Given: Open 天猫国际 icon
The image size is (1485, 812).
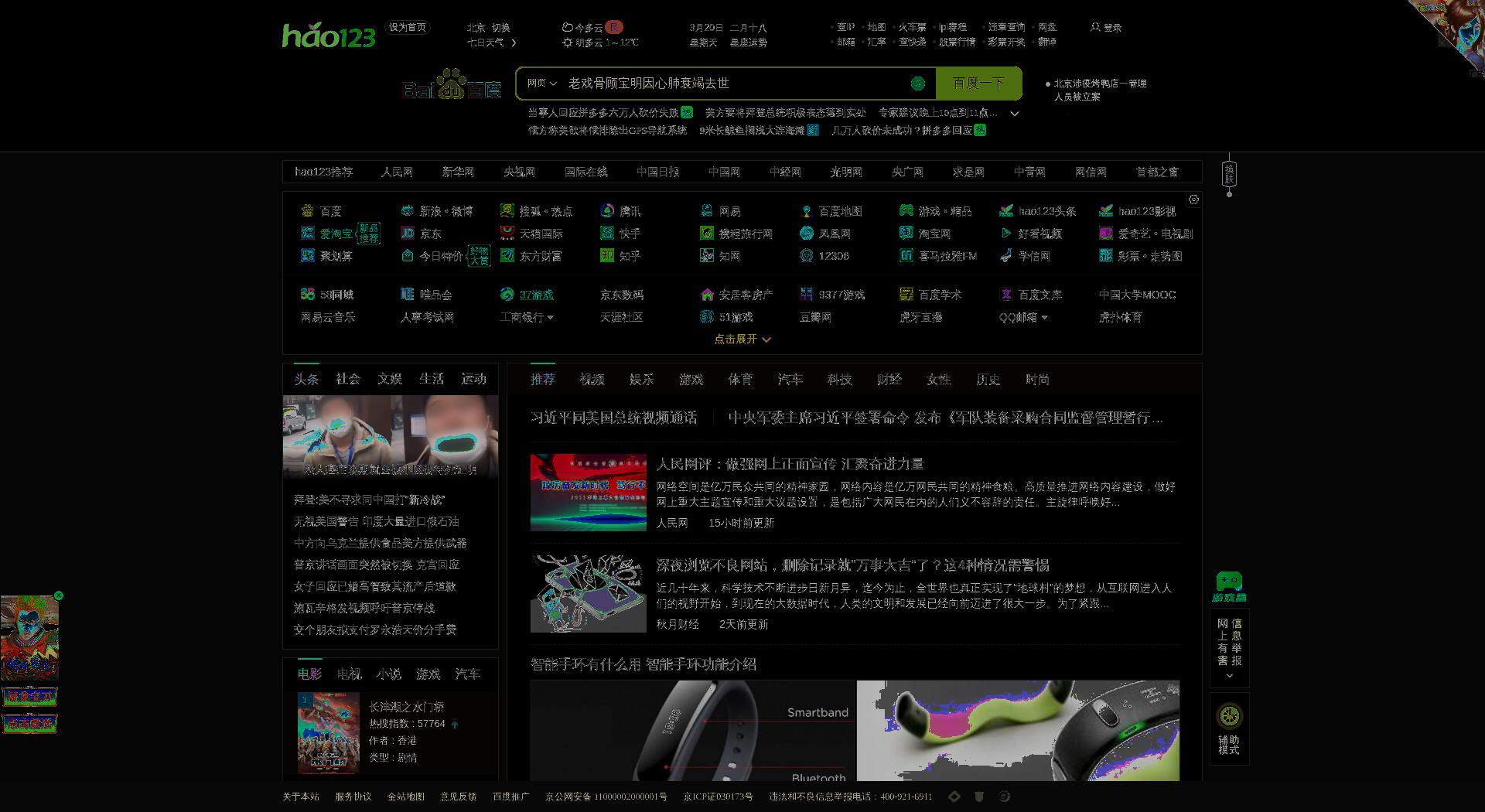Looking at the screenshot, I should [x=507, y=233].
